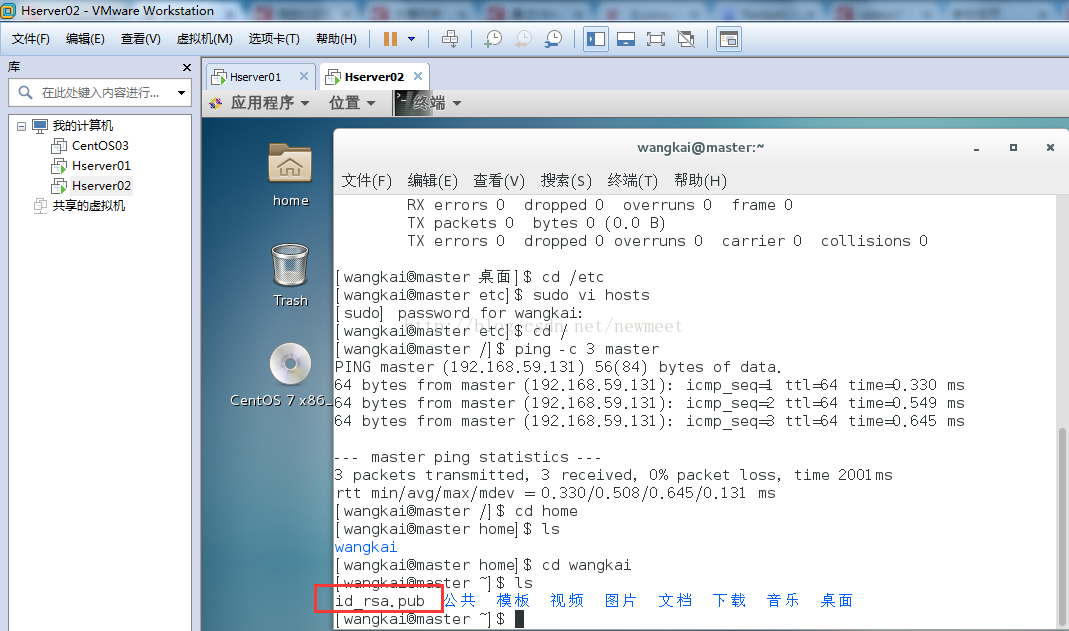Open the 位置 menu in the guest

[352, 103]
